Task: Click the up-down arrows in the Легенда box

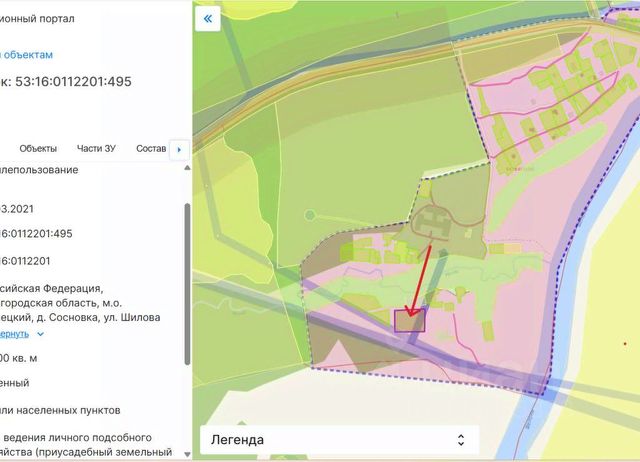Action: pos(461,440)
